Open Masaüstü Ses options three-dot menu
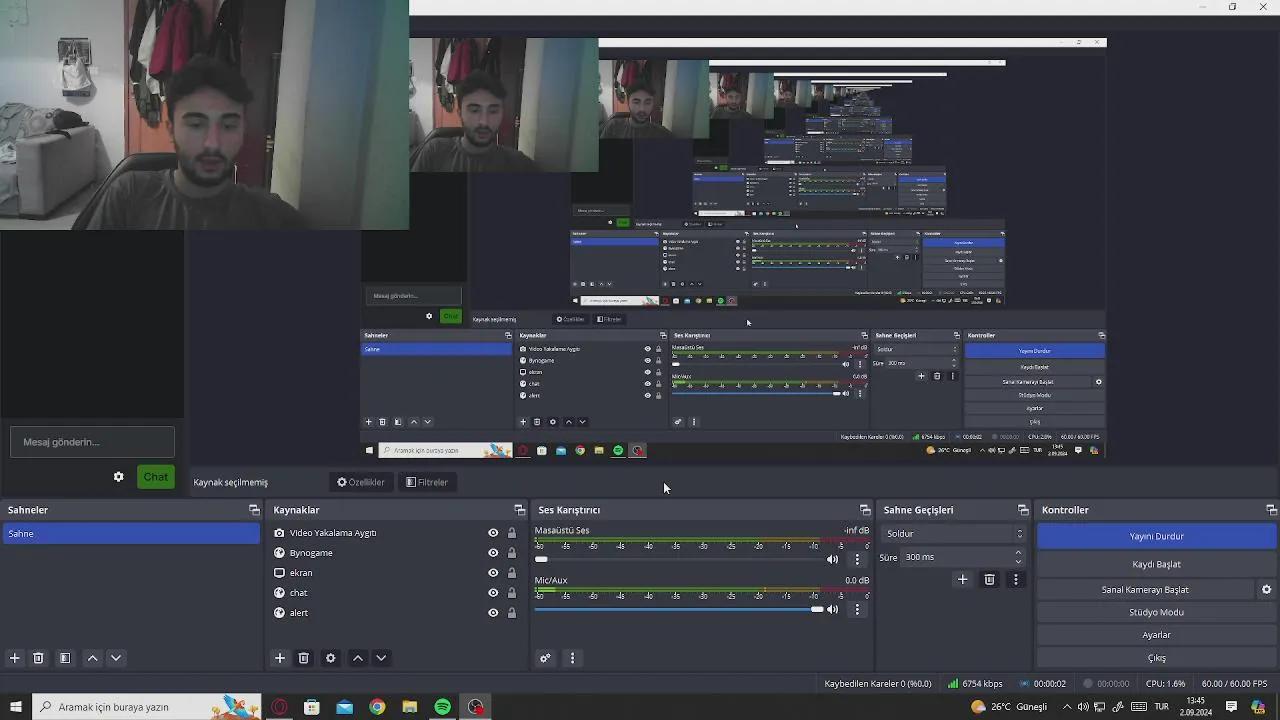The width and height of the screenshot is (1280, 720). pos(857,559)
